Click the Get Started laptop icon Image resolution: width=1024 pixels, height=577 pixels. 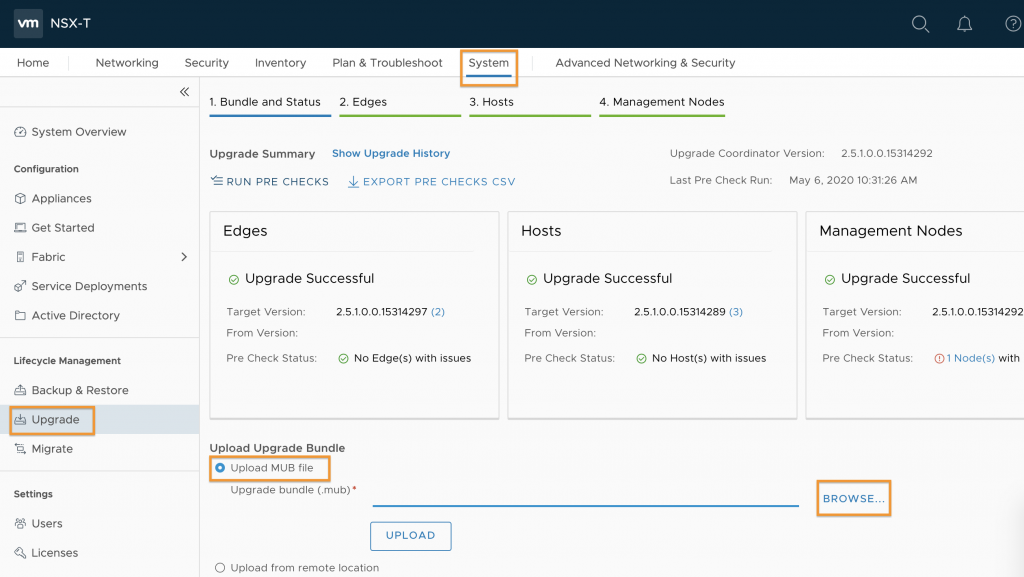(x=20, y=228)
